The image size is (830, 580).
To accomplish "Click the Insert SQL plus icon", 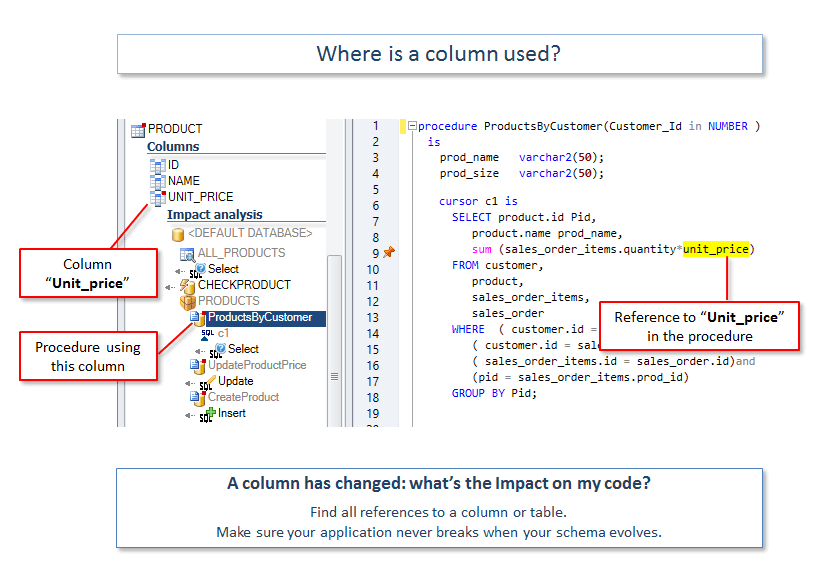I will coord(207,414).
